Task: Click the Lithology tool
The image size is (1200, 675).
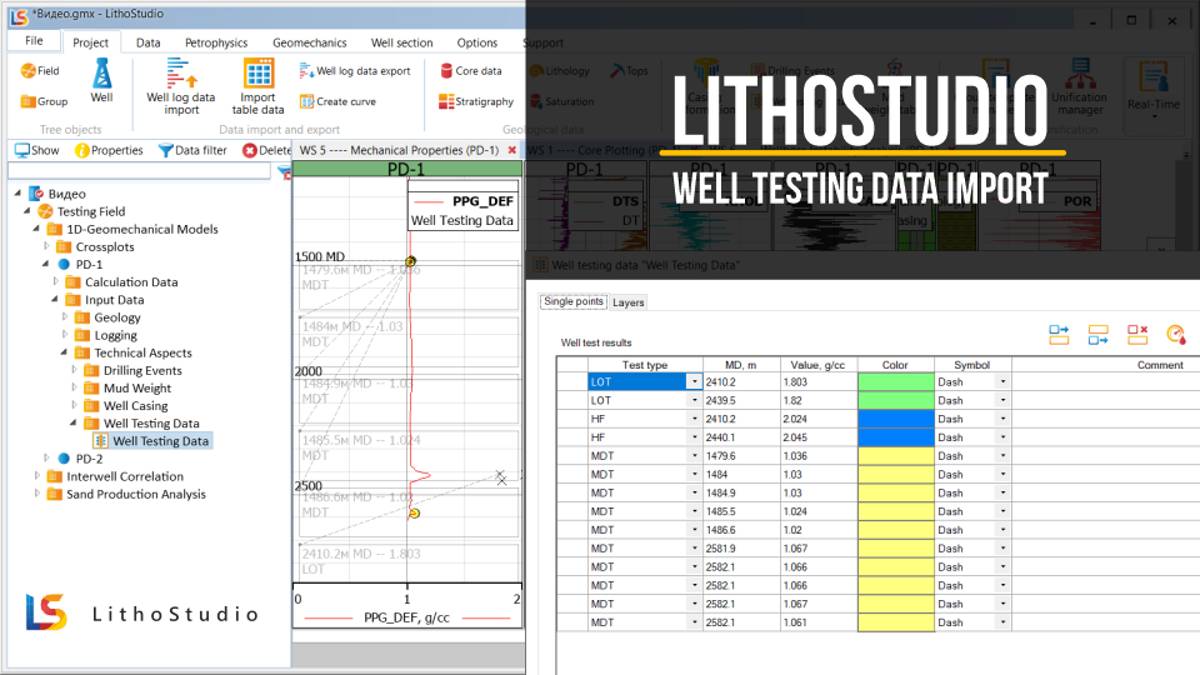Action: [560, 71]
